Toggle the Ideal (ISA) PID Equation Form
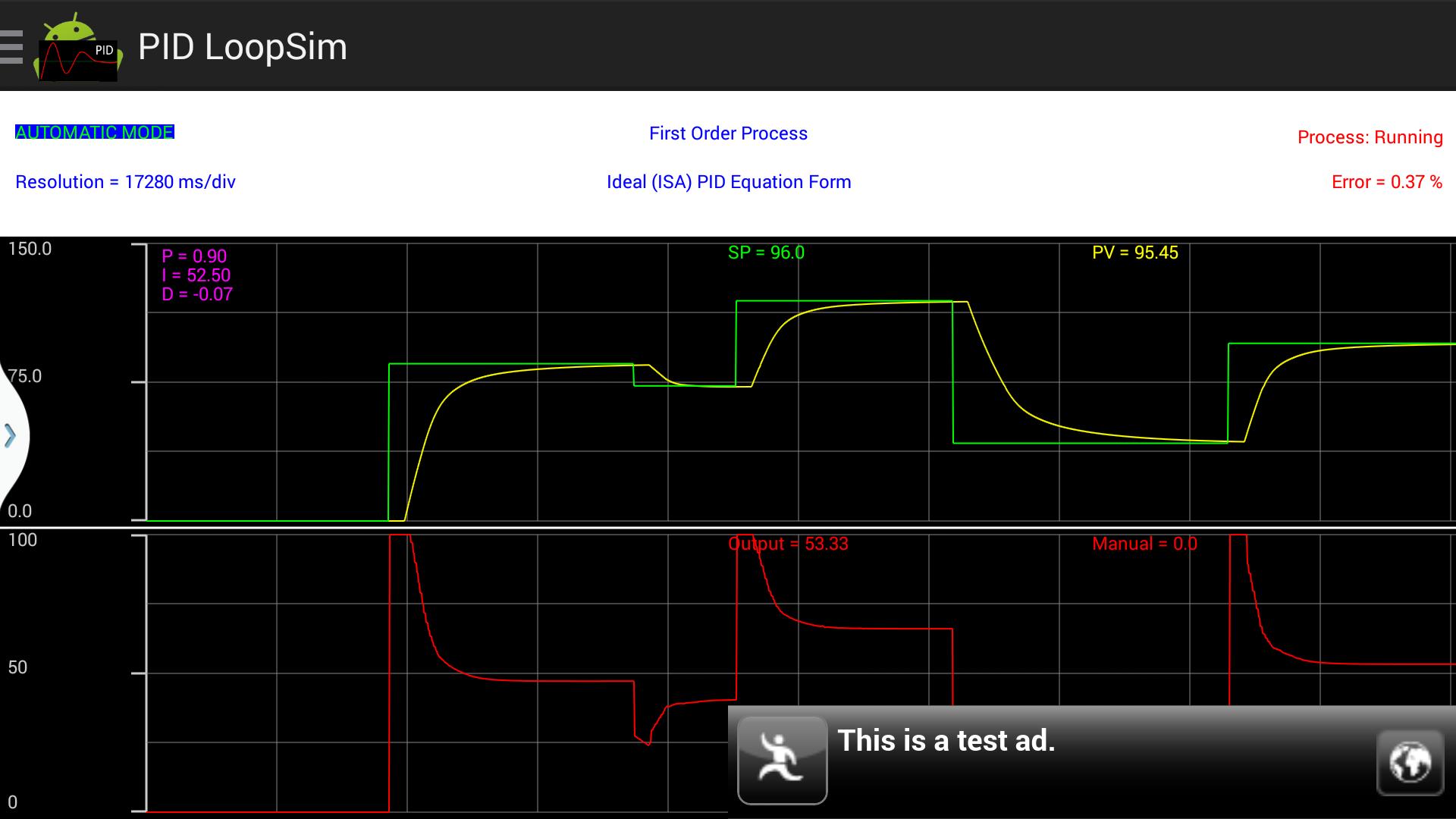This screenshot has height=819, width=1456. pos(727,182)
